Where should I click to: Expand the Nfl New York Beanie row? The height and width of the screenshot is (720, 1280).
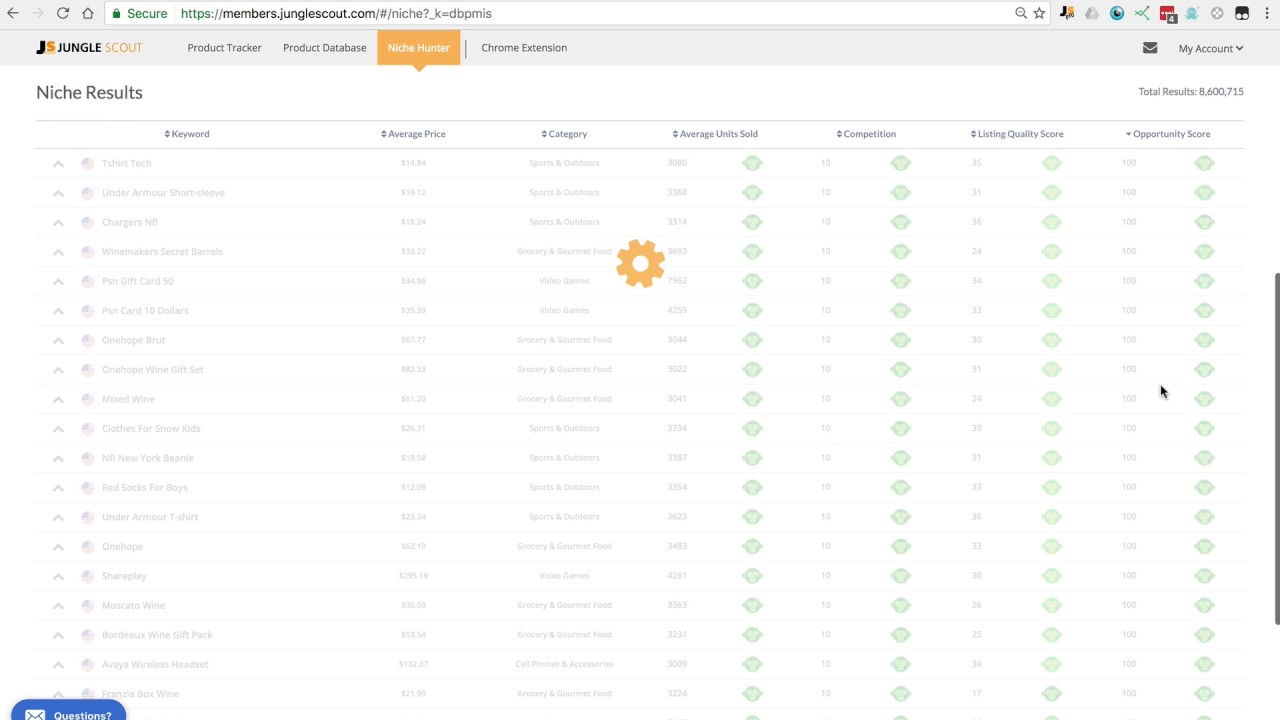coord(58,458)
